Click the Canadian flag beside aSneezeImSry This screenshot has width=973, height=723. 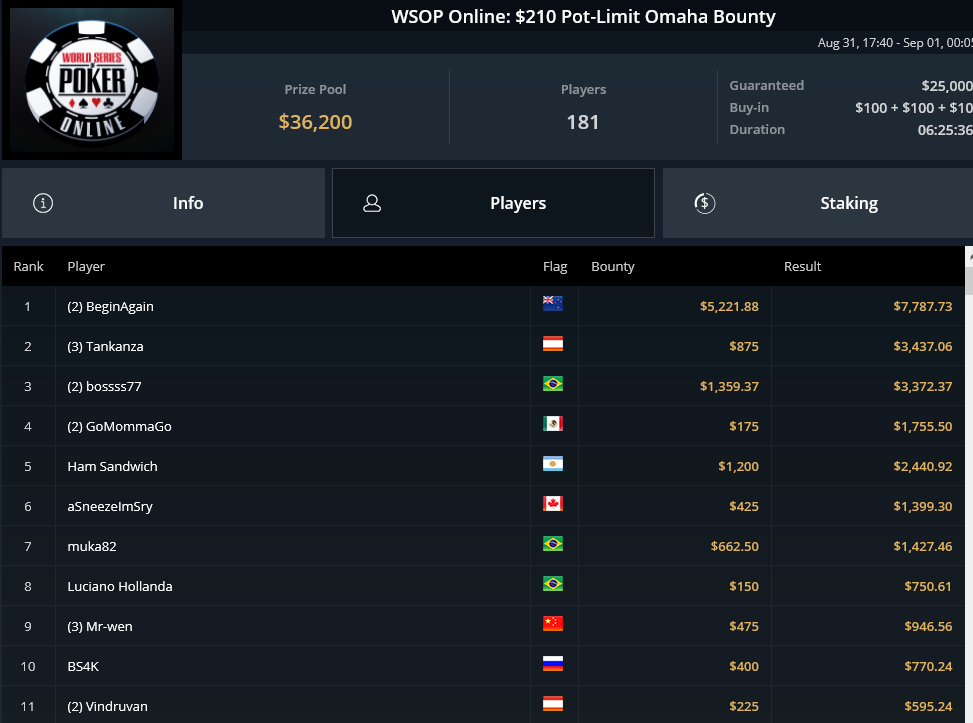tap(552, 503)
